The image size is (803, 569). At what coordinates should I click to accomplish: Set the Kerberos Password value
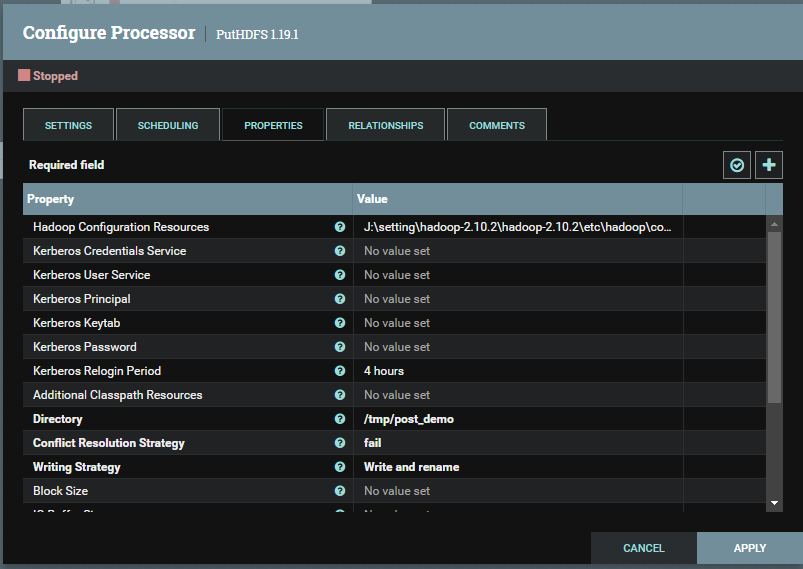518,347
